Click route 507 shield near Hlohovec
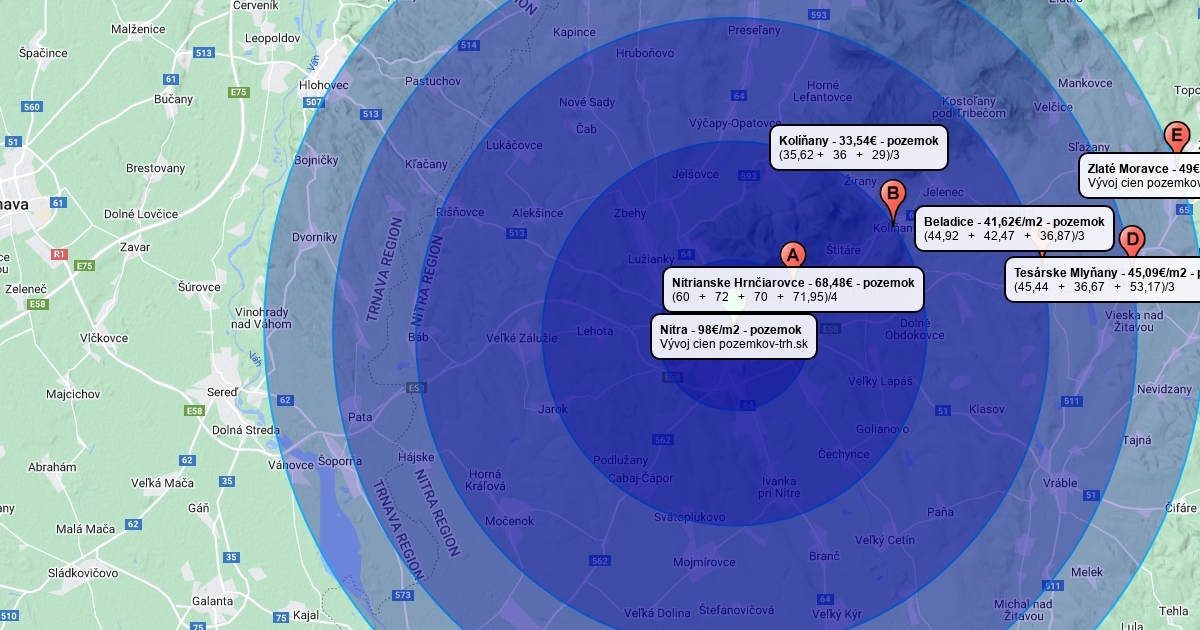The image size is (1200, 630). point(314,102)
